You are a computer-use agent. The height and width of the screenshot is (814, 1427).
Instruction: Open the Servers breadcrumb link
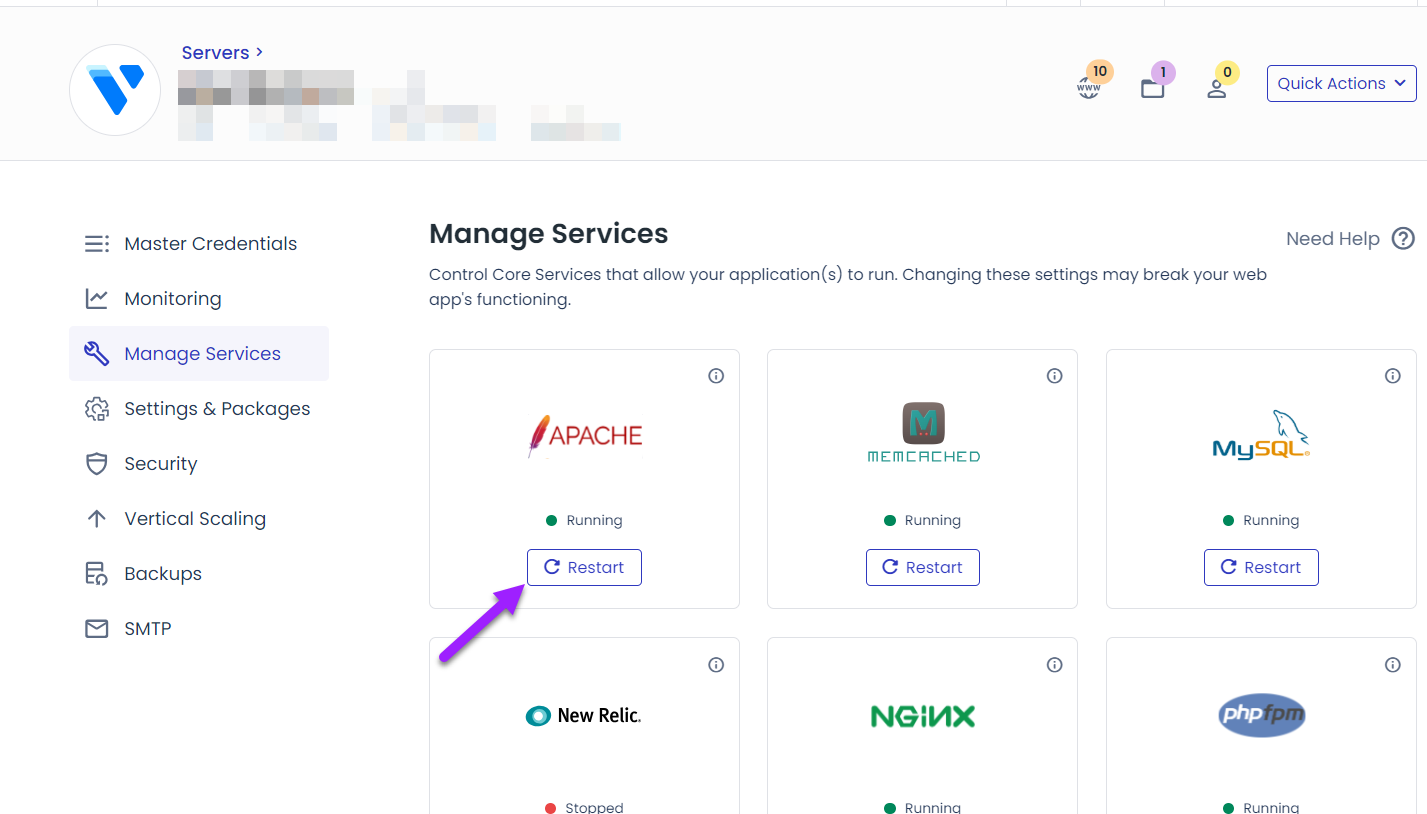click(x=222, y=52)
